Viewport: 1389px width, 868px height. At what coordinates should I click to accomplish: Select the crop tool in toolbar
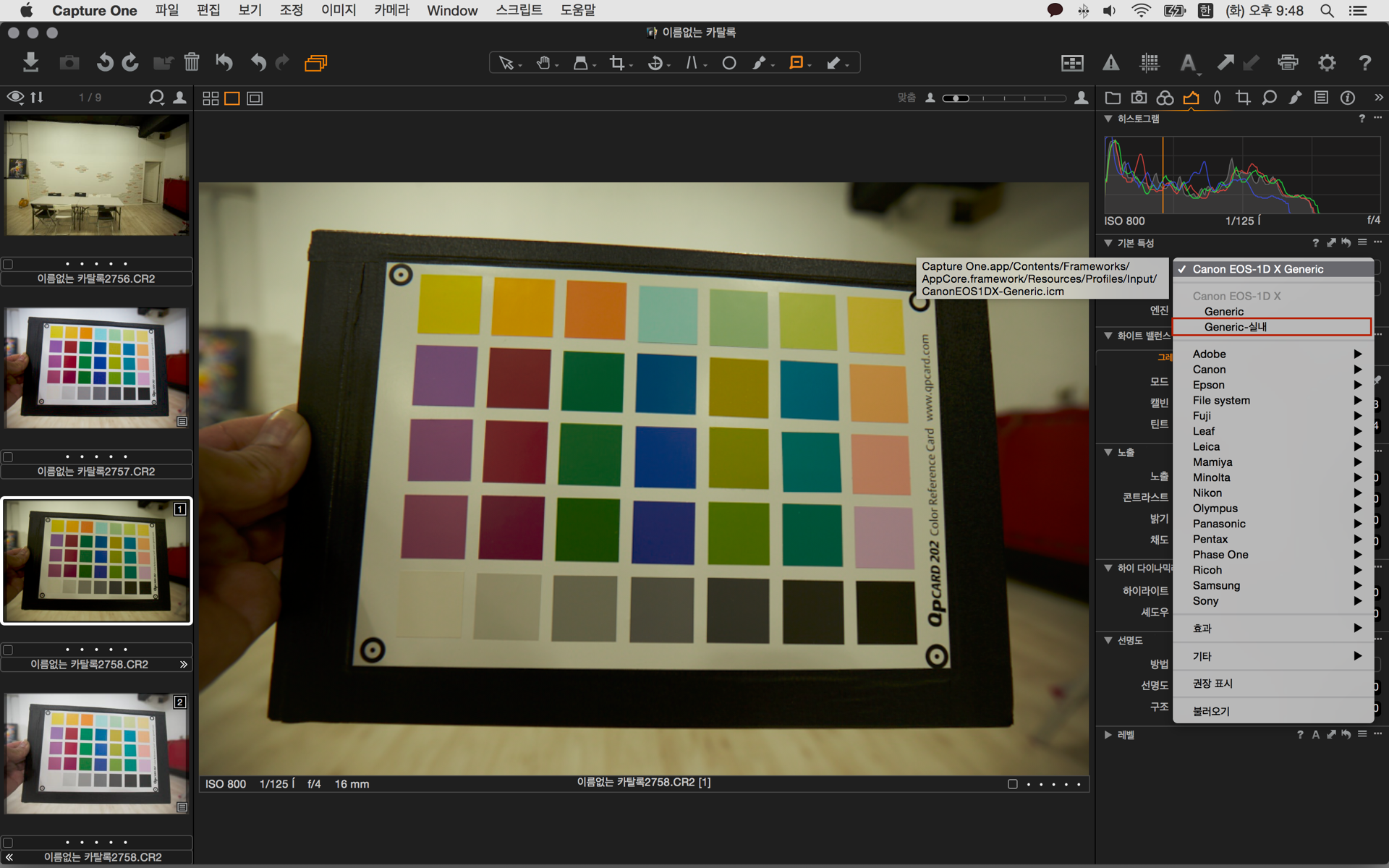616,63
